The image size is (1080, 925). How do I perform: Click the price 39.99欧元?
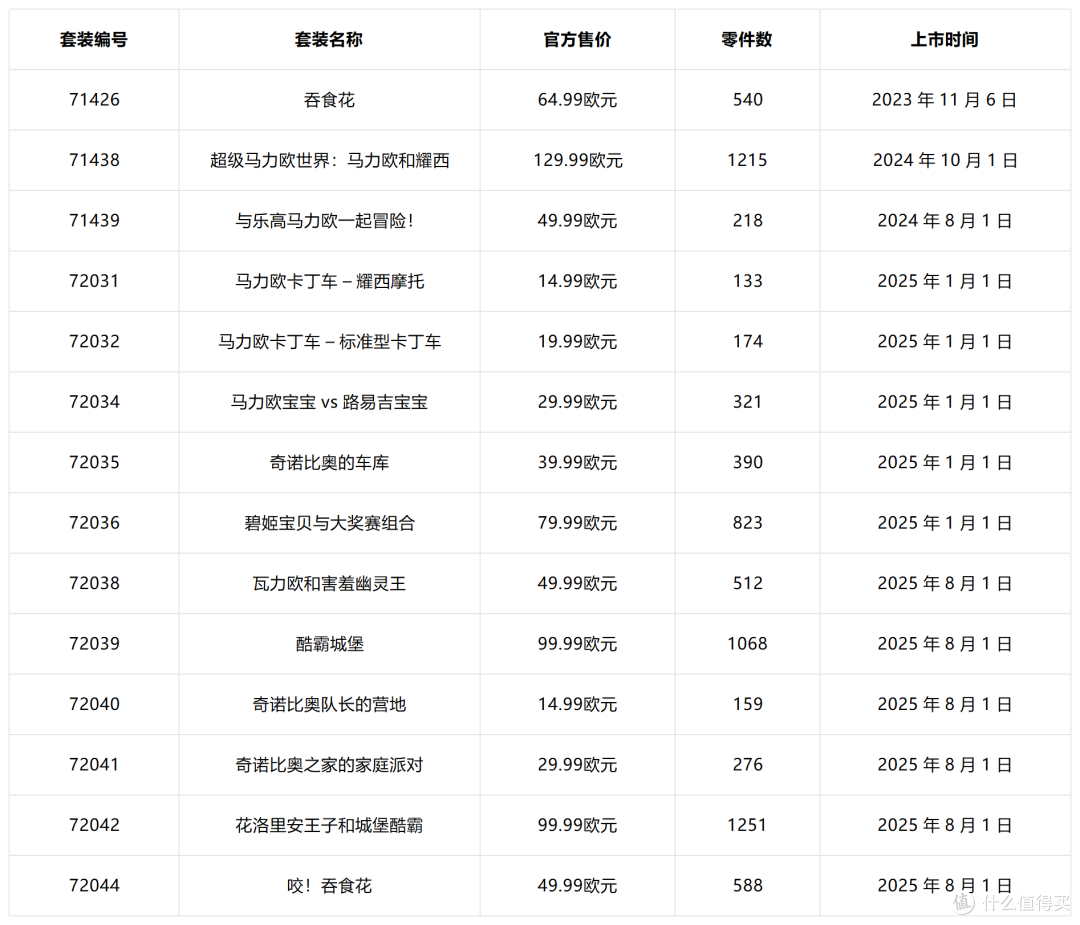pyautogui.click(x=577, y=463)
